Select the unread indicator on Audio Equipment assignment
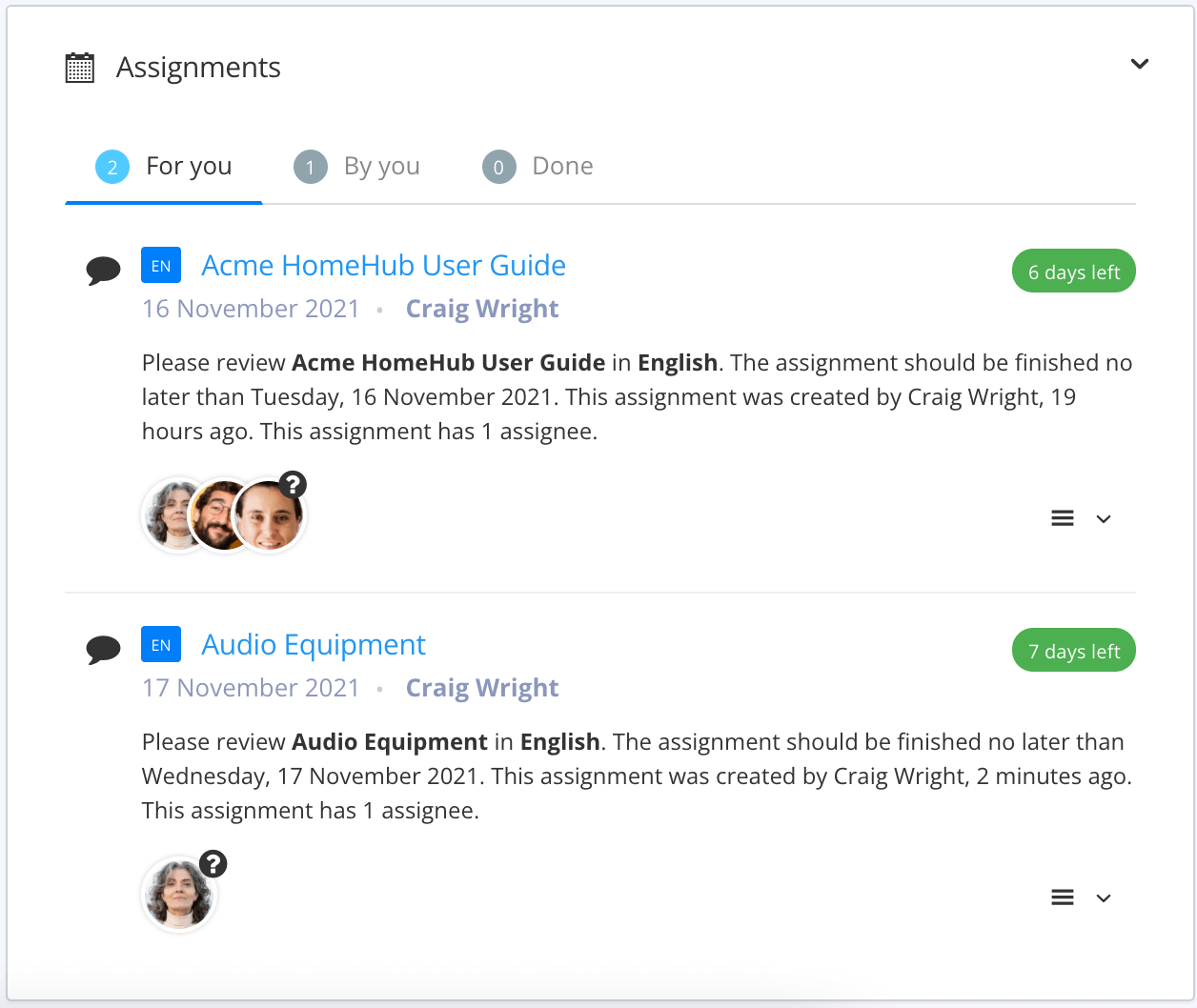 click(x=104, y=649)
